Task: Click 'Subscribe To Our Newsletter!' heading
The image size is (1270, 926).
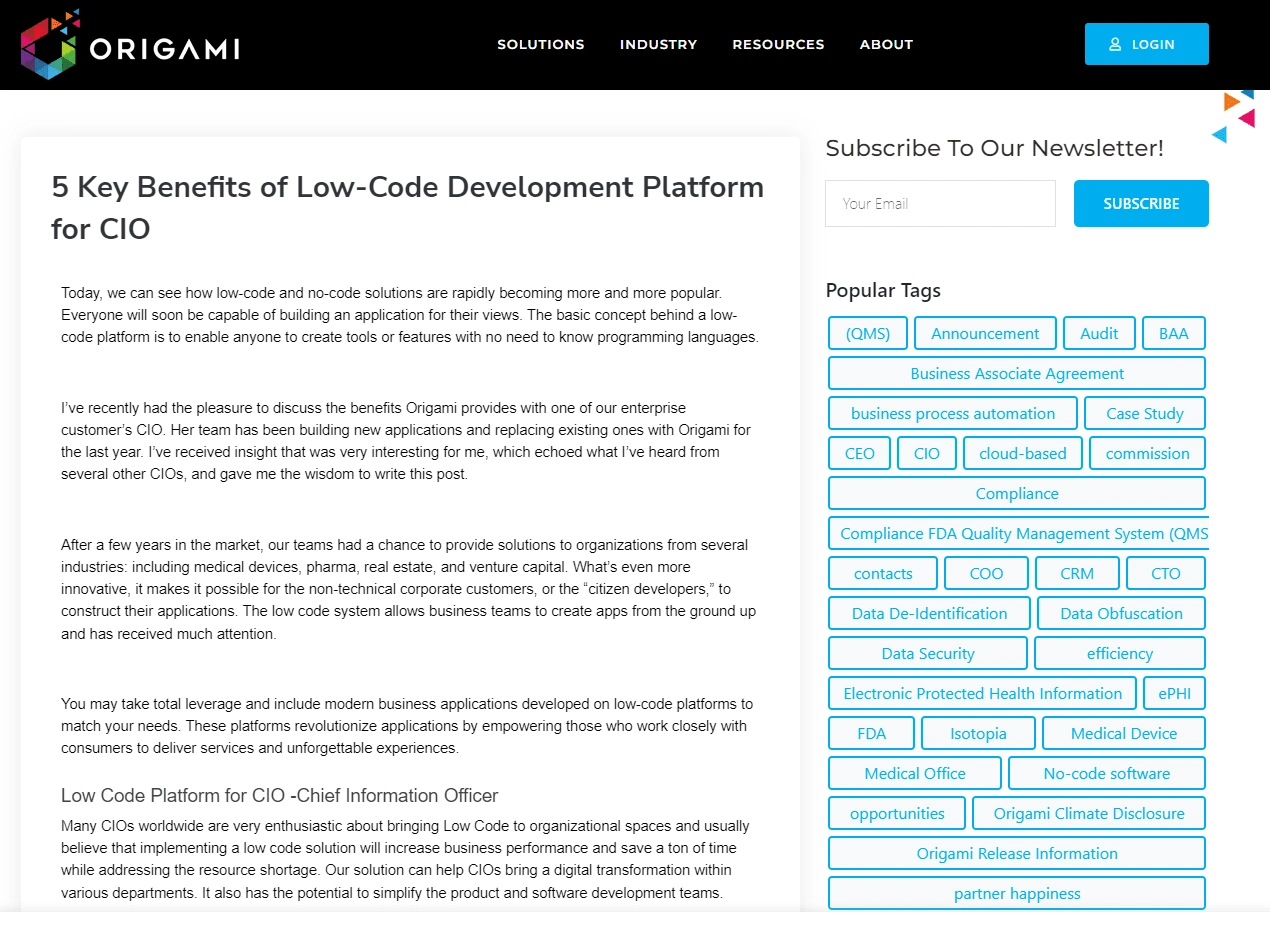Action: (995, 148)
